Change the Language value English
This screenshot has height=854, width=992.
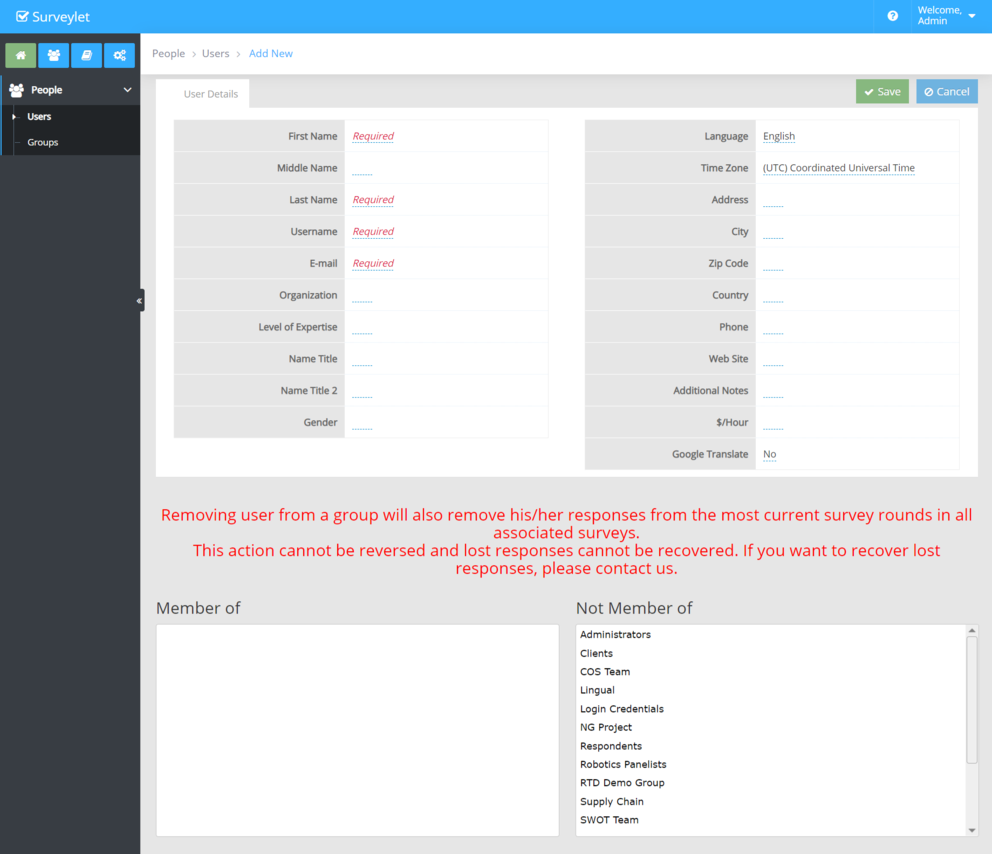(778, 136)
